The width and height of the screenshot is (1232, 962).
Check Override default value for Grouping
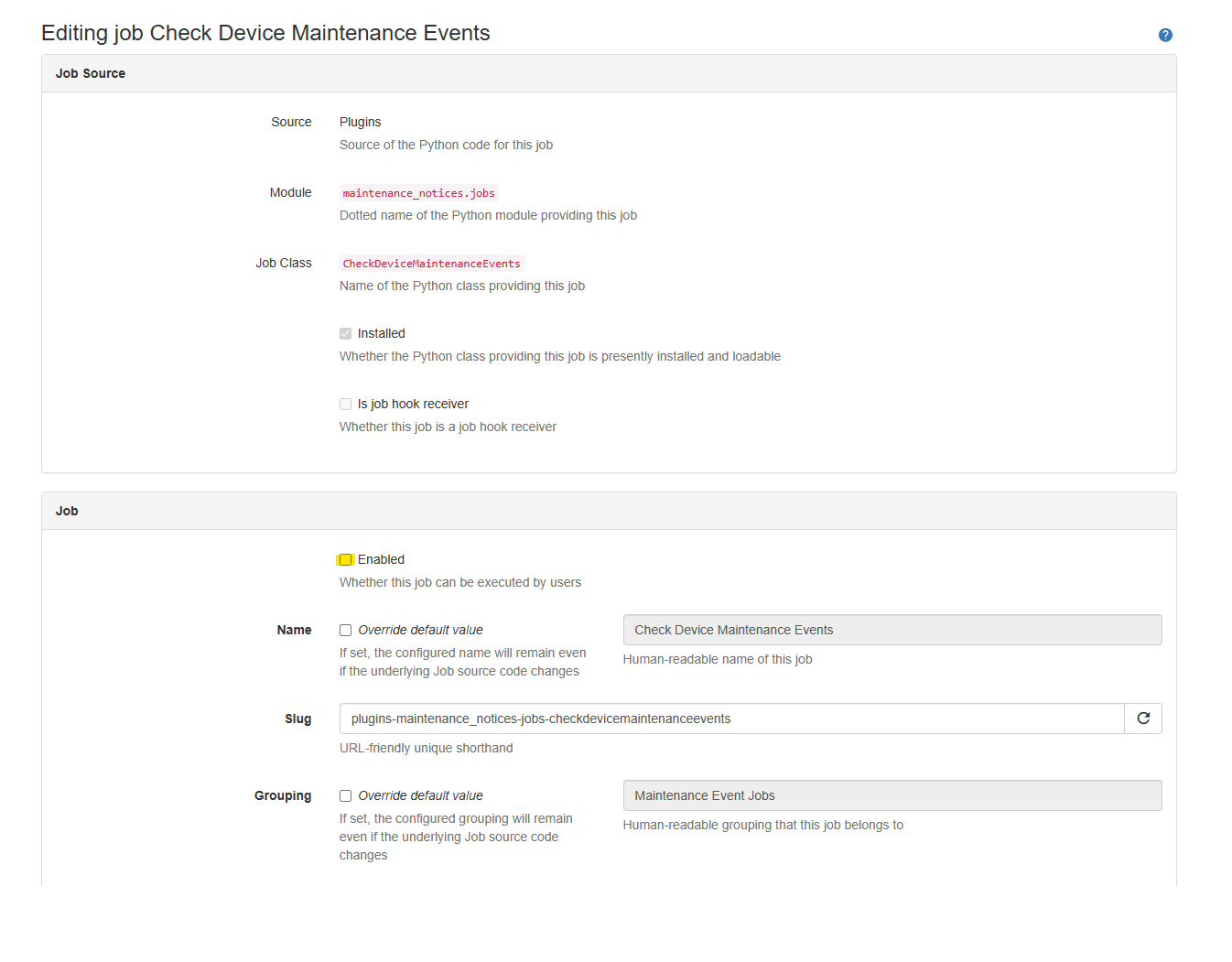coord(345,795)
